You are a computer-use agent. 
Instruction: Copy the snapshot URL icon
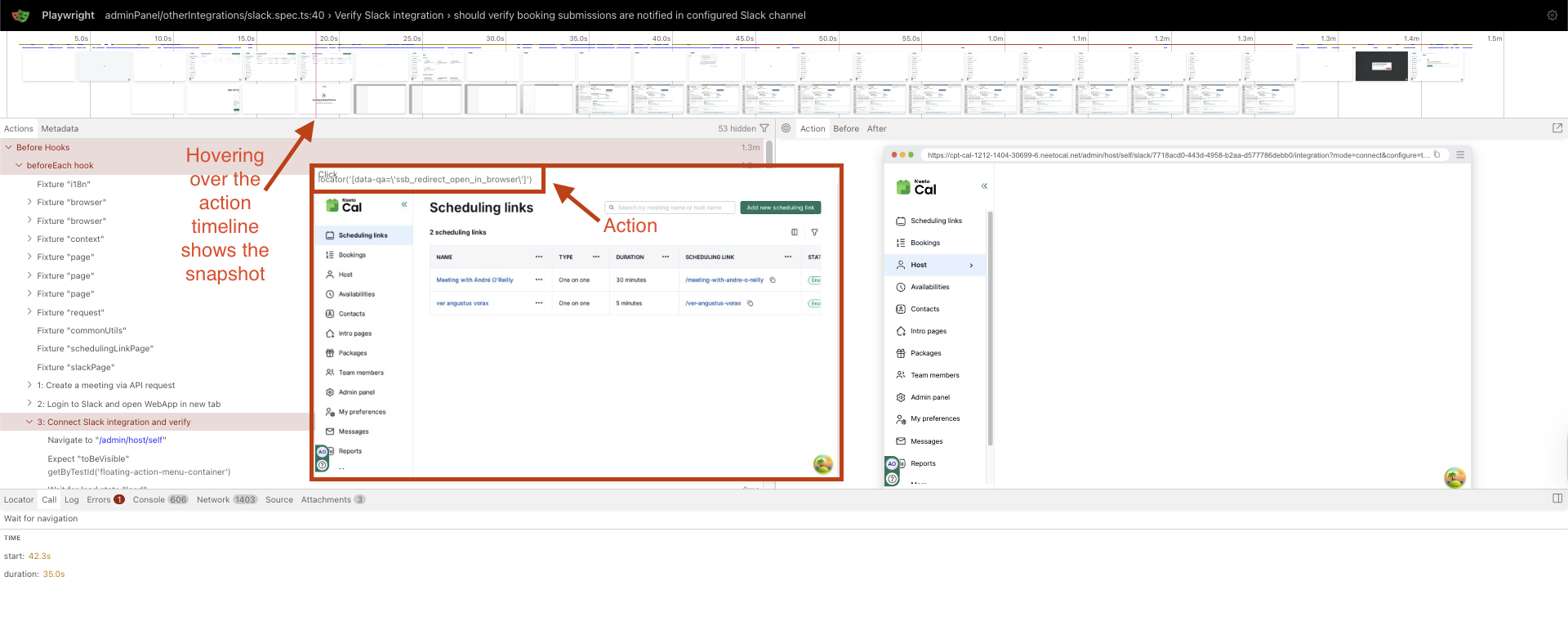coord(1437,154)
